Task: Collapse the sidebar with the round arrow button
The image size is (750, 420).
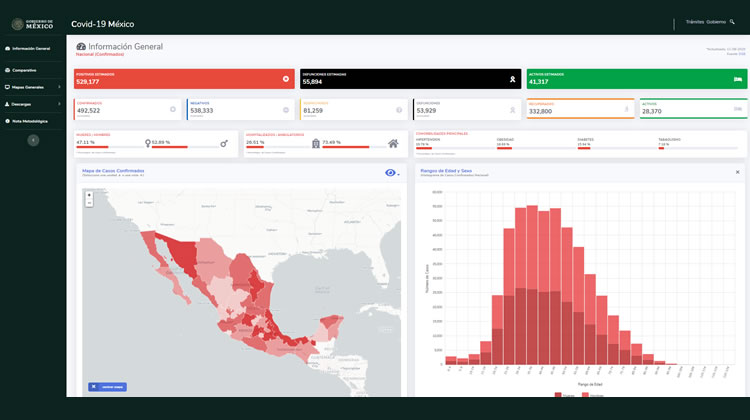Action: coord(32,141)
